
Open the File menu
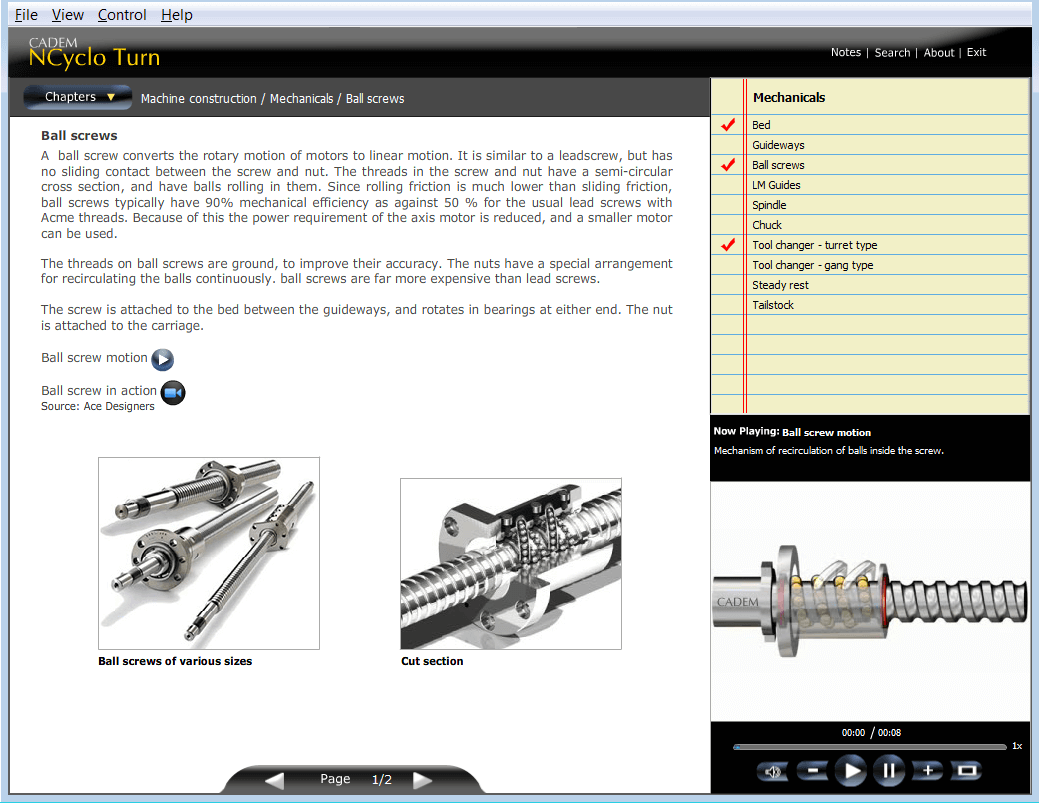coord(26,15)
